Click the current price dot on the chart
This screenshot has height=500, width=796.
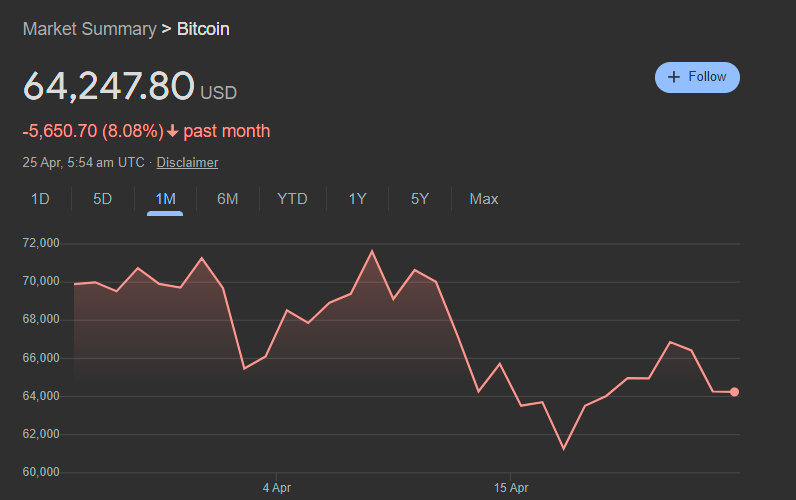tap(734, 392)
